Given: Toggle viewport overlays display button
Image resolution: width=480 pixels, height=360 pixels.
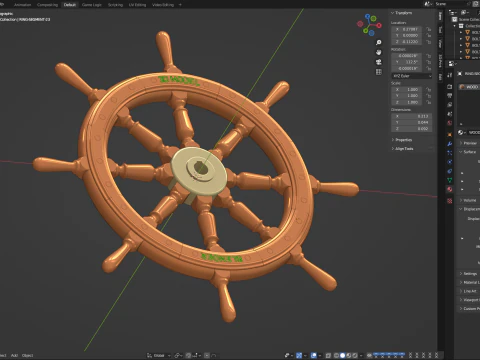Looking at the screenshot, I should (314, 355).
